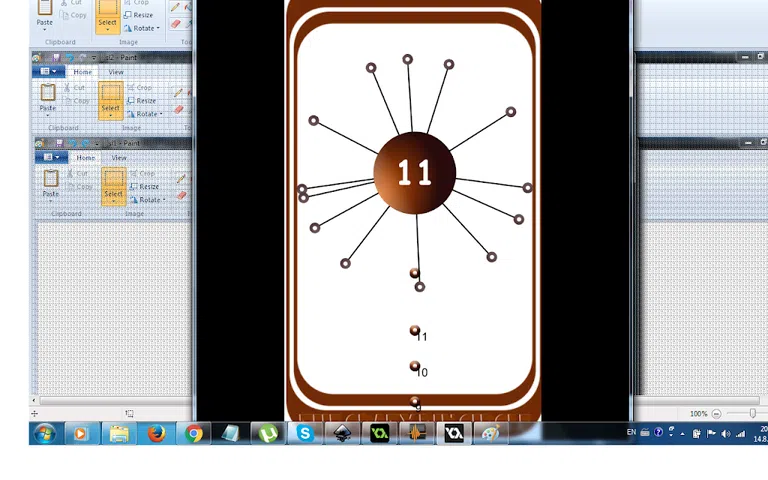The width and height of the screenshot is (768, 480).
Task: Switch to the View tab in the lowest Paint window
Action: coord(119,158)
